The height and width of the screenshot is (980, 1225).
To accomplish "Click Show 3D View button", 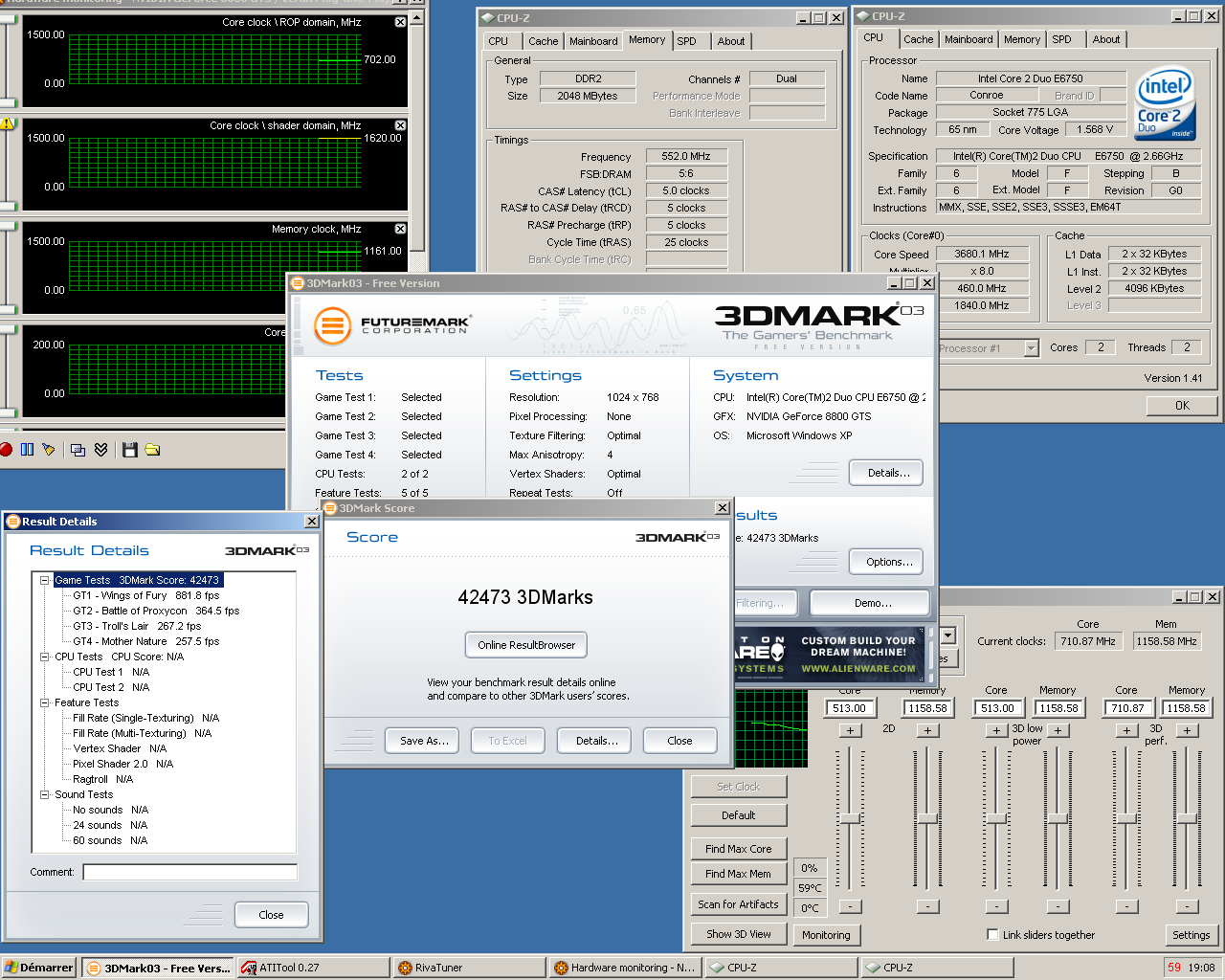I will [738, 934].
